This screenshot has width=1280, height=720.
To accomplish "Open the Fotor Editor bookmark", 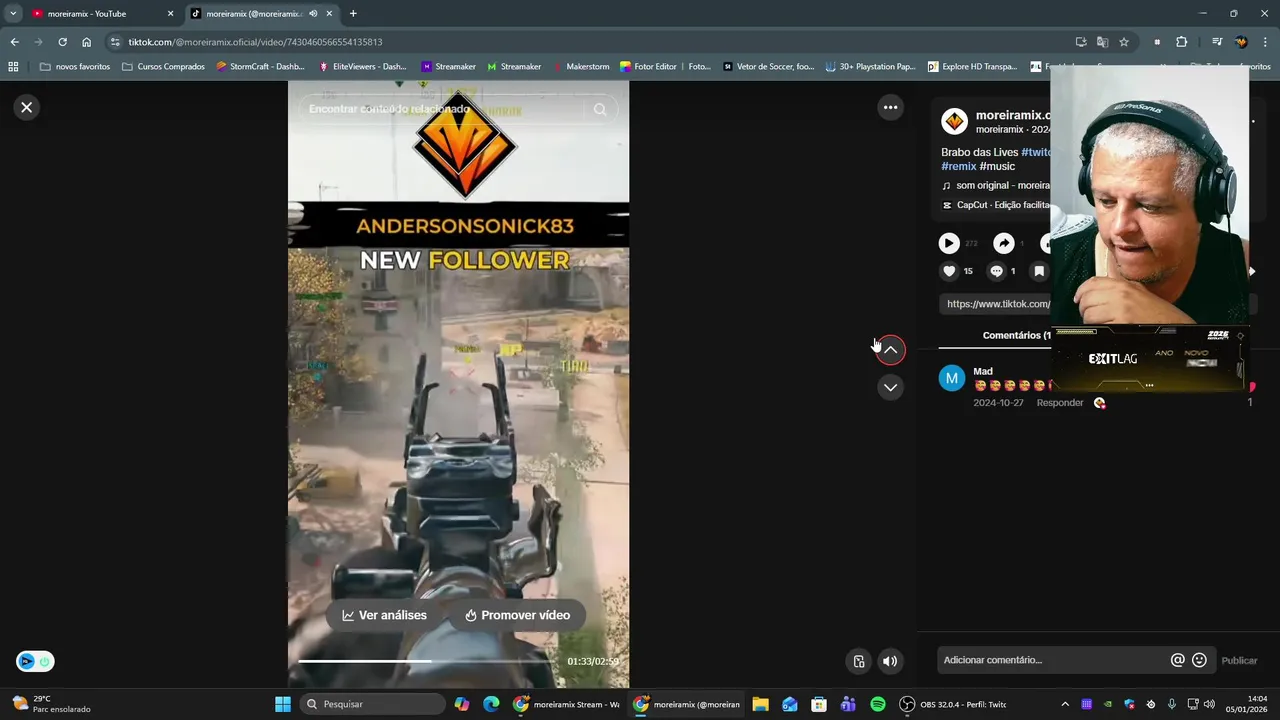I will 665,67.
